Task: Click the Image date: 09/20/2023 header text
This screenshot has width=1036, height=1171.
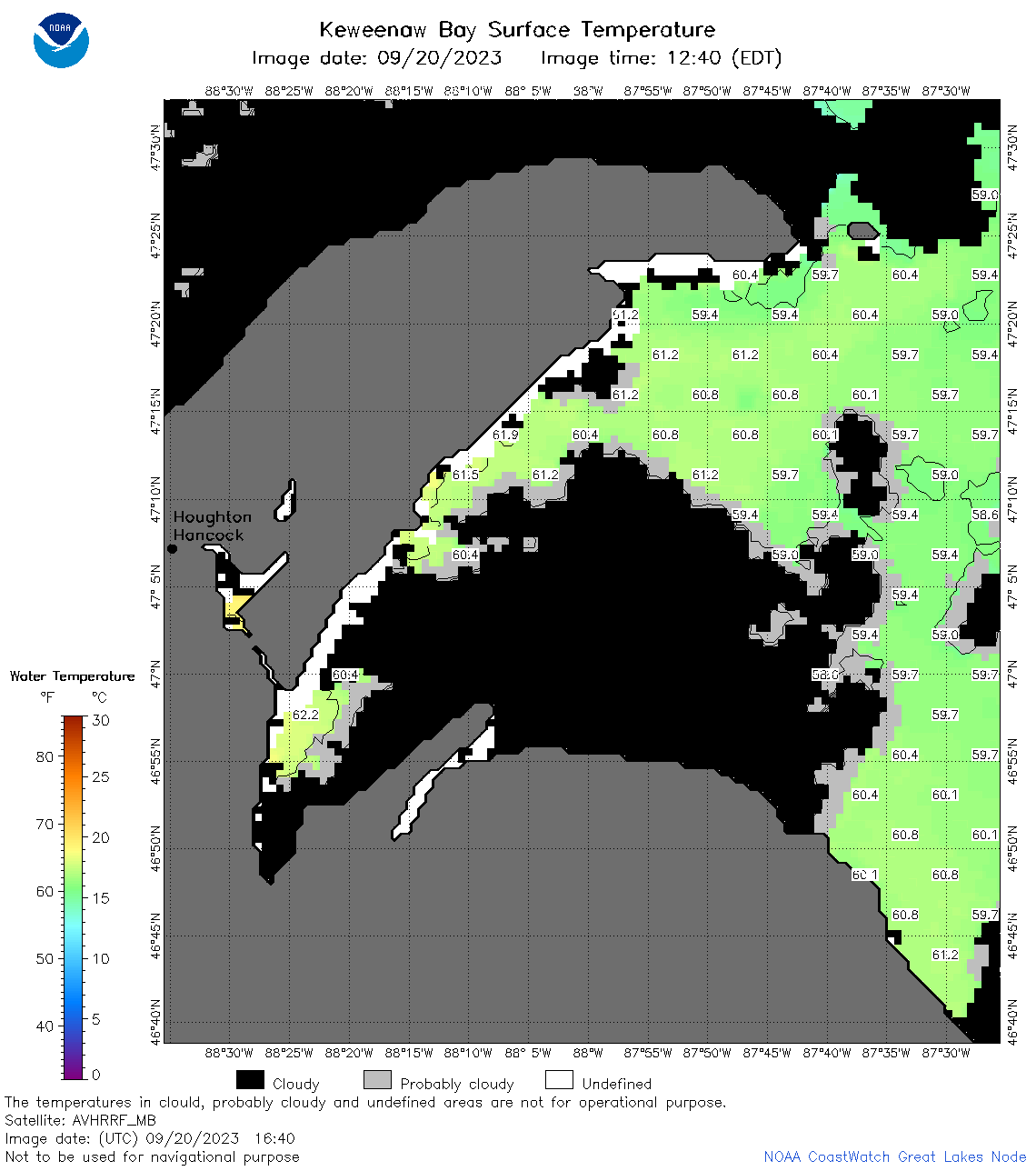Action: point(376,58)
